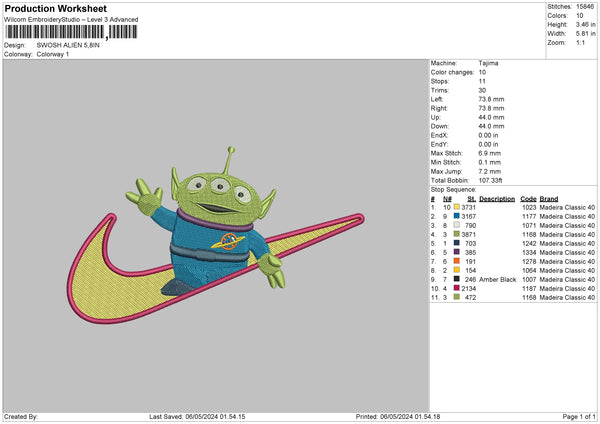This screenshot has width=600, height=424.
Task: Click the 'Stop Sequence:' heading
Action: pos(453,190)
